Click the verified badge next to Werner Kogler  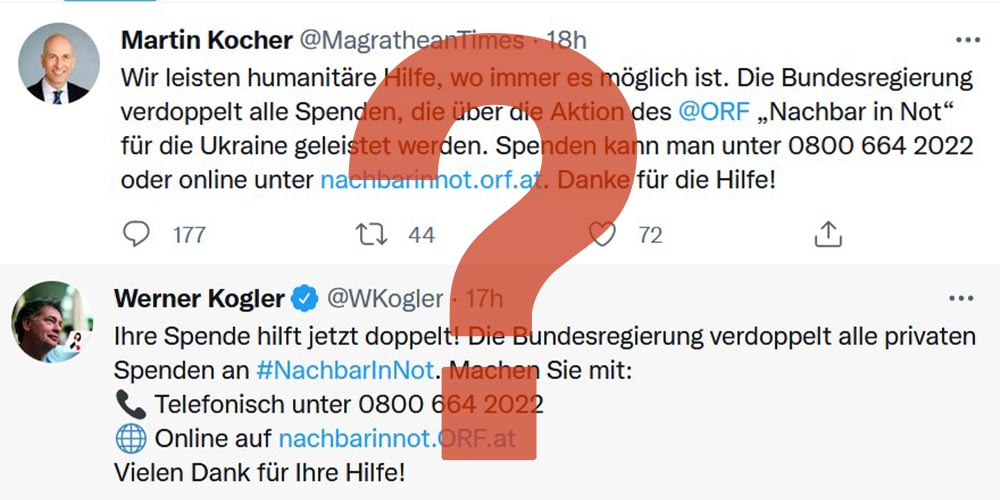[305, 298]
